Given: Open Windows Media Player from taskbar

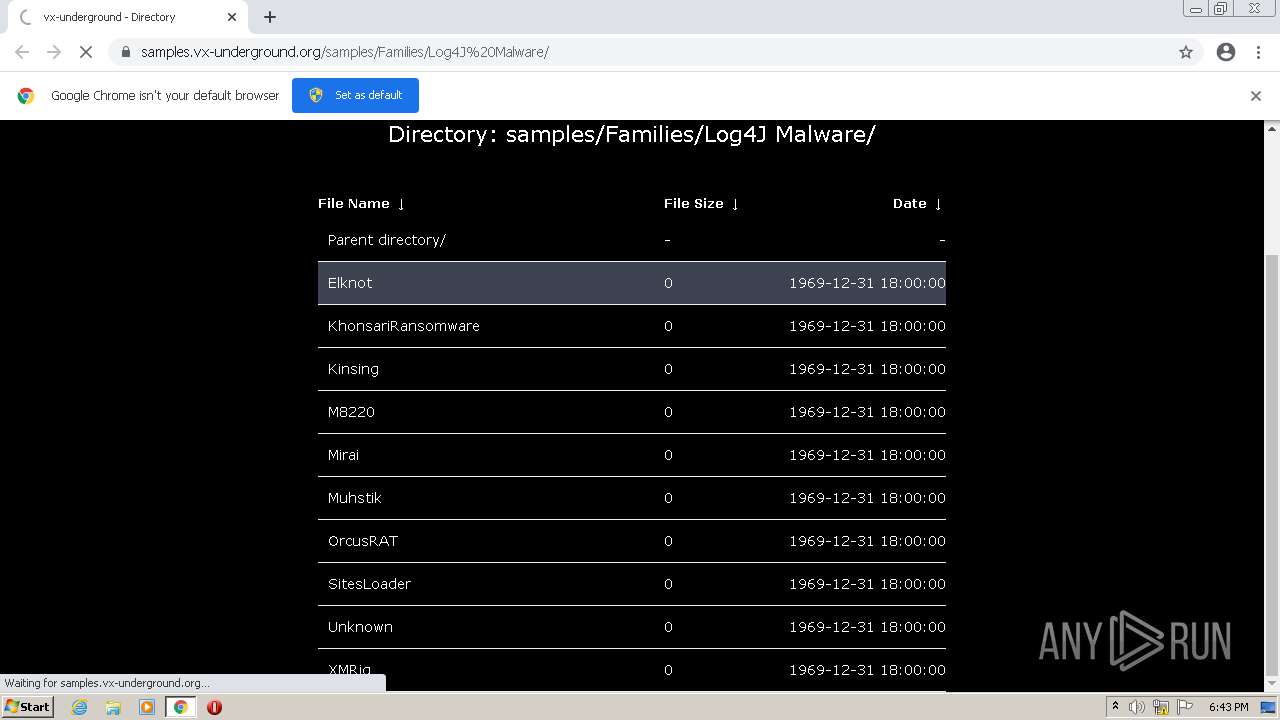Looking at the screenshot, I should (x=147, y=707).
